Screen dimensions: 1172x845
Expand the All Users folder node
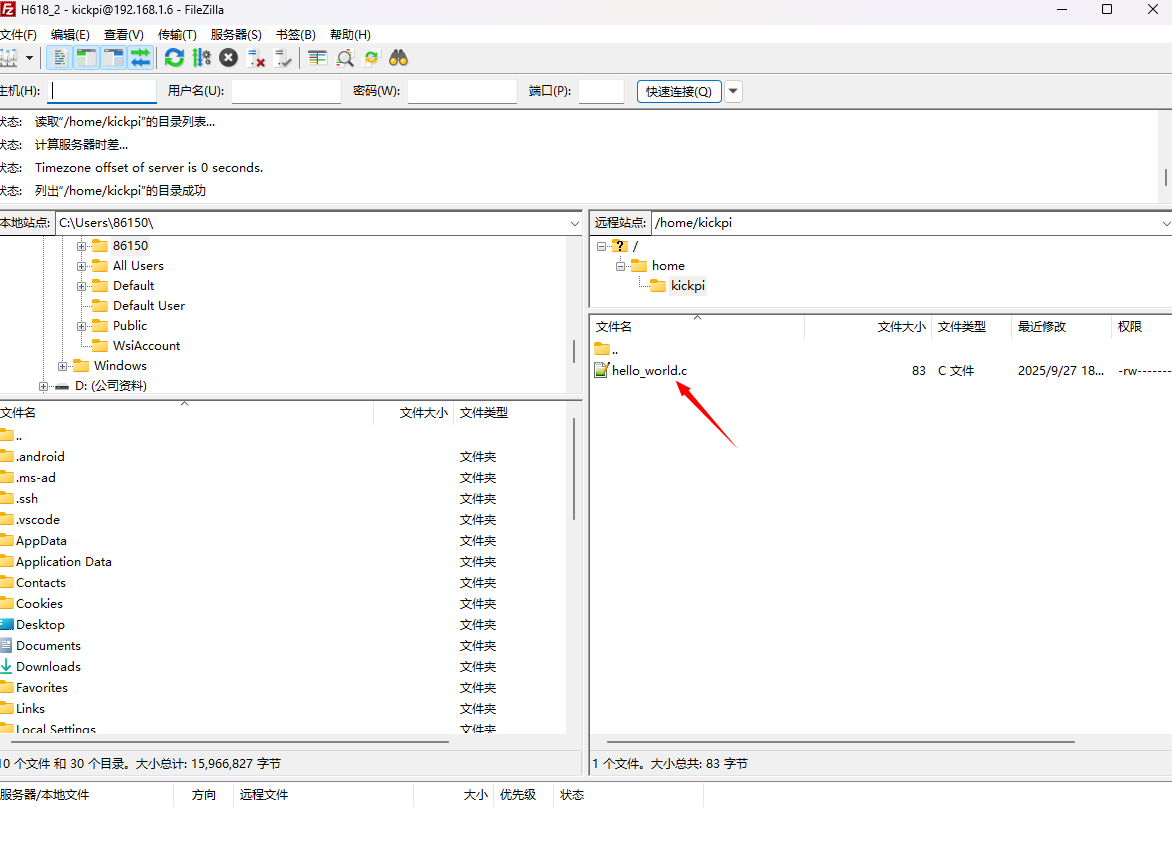point(81,266)
